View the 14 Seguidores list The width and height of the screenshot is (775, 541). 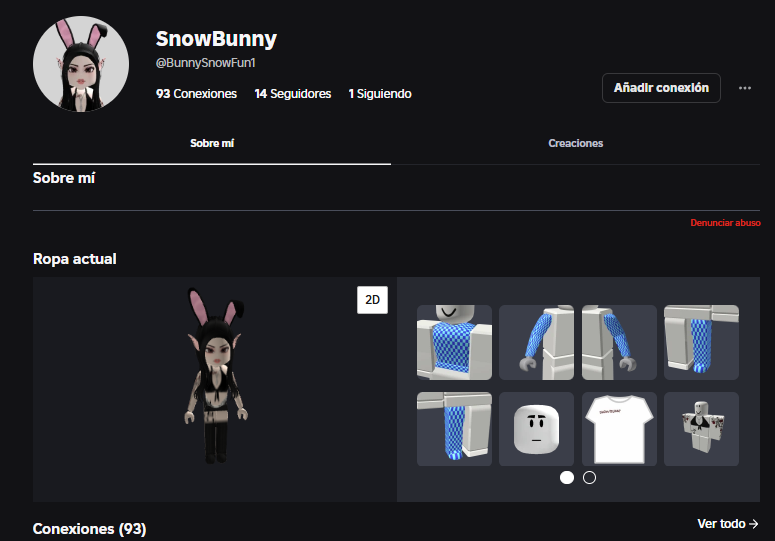293,94
